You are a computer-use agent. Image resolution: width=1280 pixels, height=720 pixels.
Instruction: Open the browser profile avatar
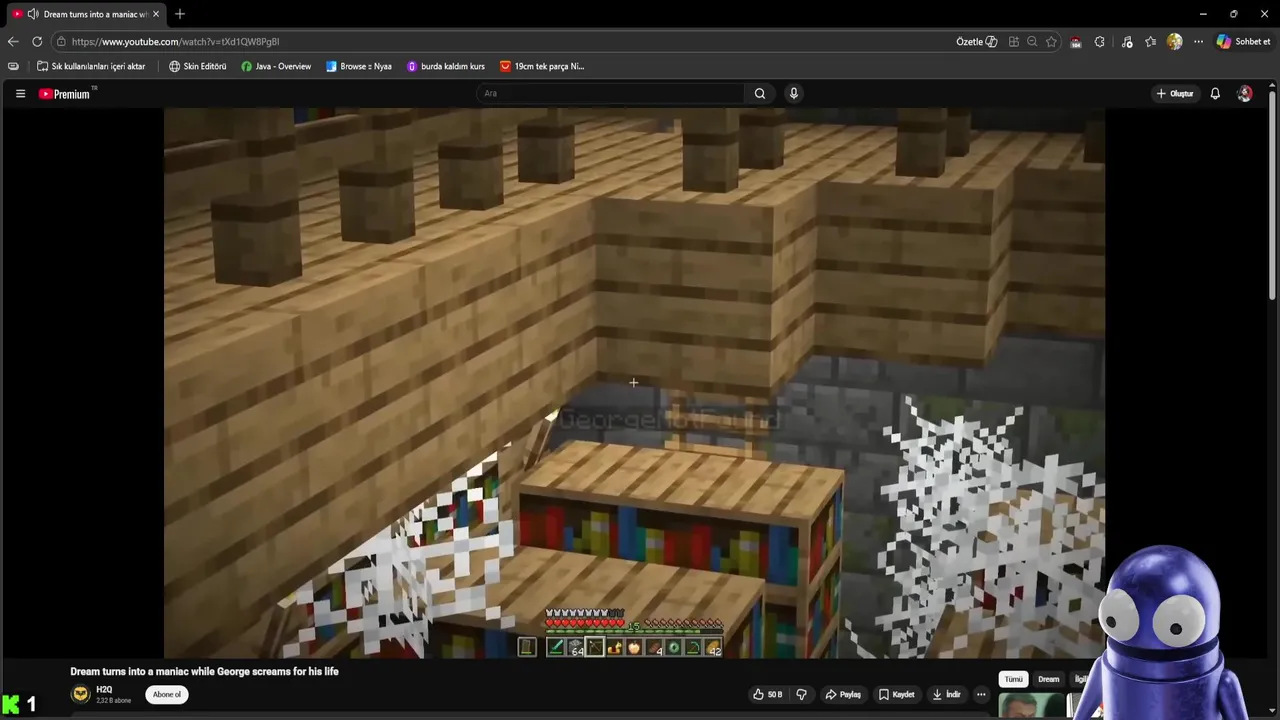pos(1175,42)
